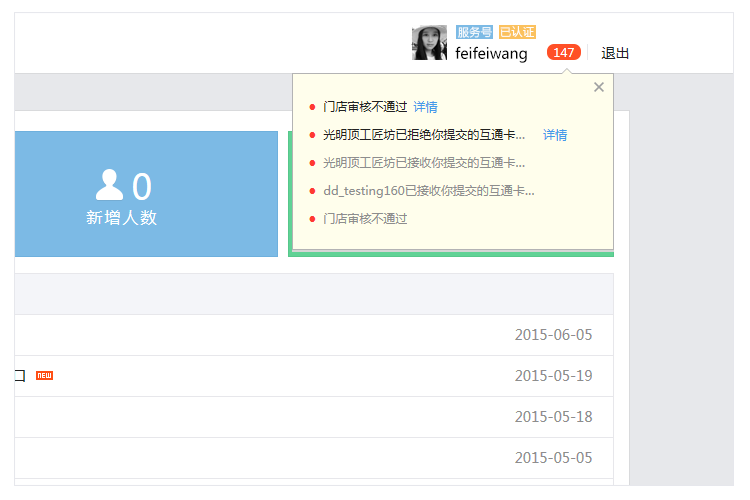
Task: Click the 服务号 account type badge
Action: pos(474,32)
